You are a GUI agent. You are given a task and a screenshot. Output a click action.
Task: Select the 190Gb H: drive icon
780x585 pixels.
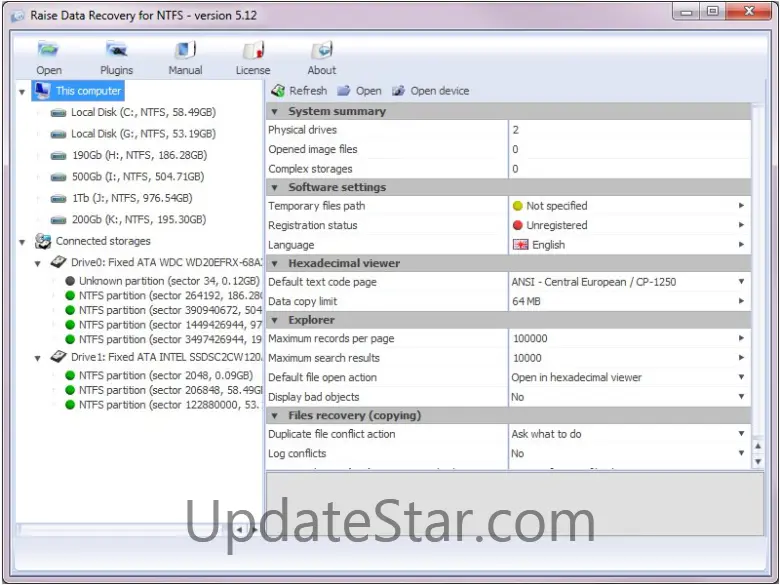click(58, 156)
